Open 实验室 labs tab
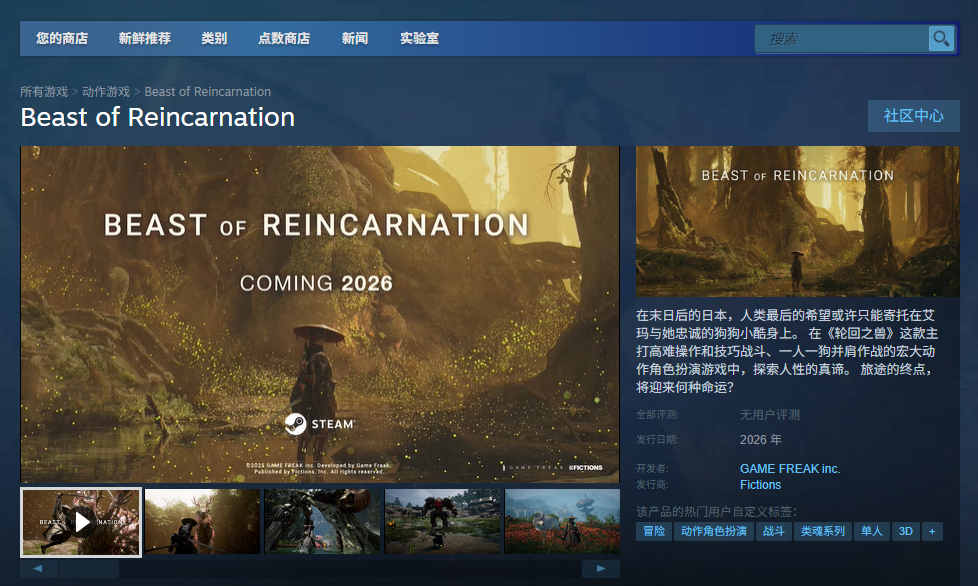The width and height of the screenshot is (978, 586). point(419,39)
